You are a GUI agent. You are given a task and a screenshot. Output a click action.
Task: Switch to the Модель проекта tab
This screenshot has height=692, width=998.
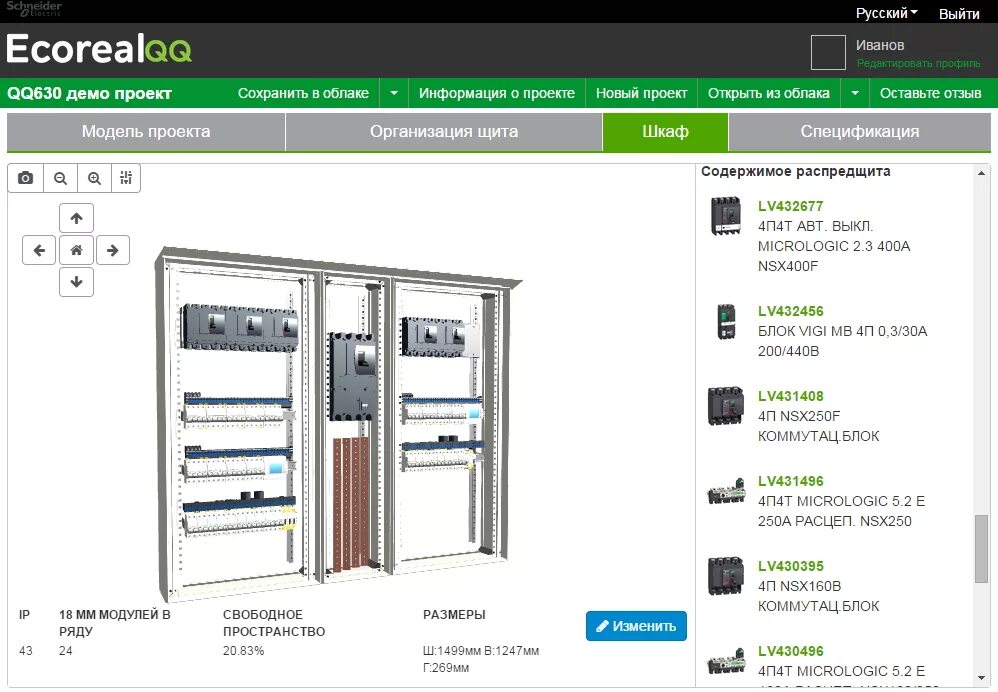point(146,132)
